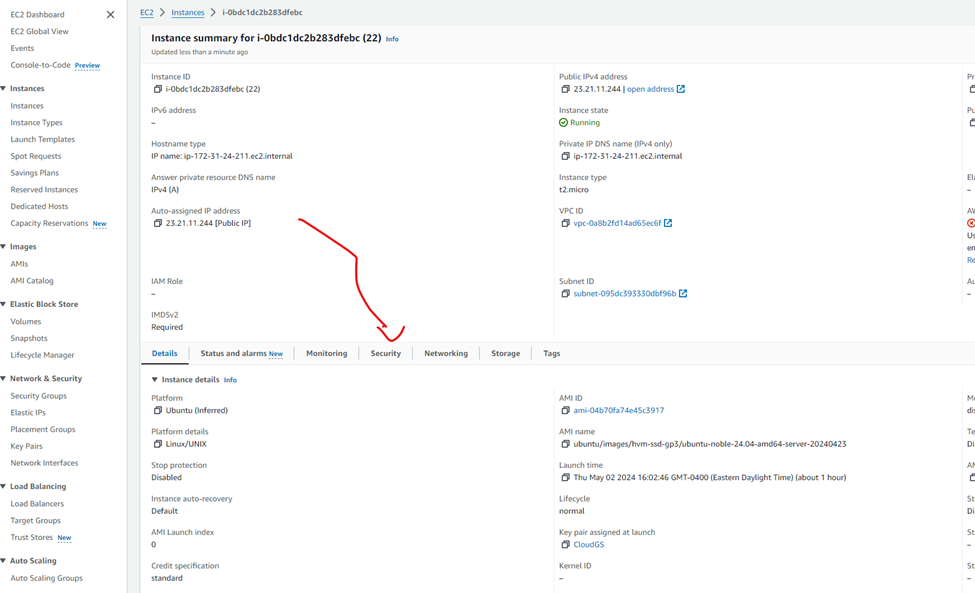Open the ami-04b70fa74e45c3917 link
The height and width of the screenshot is (593, 975).
pyautogui.click(x=619, y=410)
